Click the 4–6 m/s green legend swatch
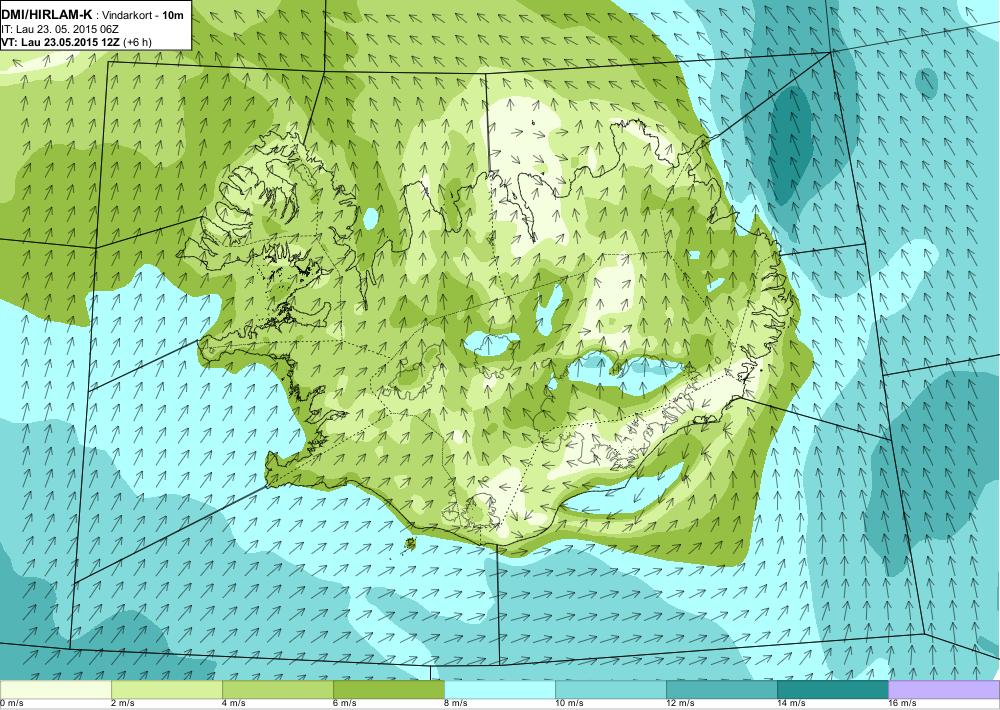Image resolution: width=1000 pixels, height=710 pixels. 277,689
